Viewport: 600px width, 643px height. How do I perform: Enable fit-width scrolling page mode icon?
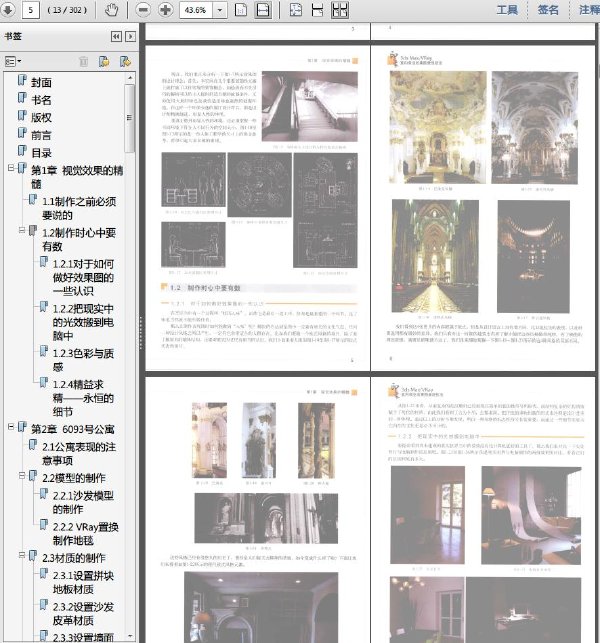click(263, 10)
